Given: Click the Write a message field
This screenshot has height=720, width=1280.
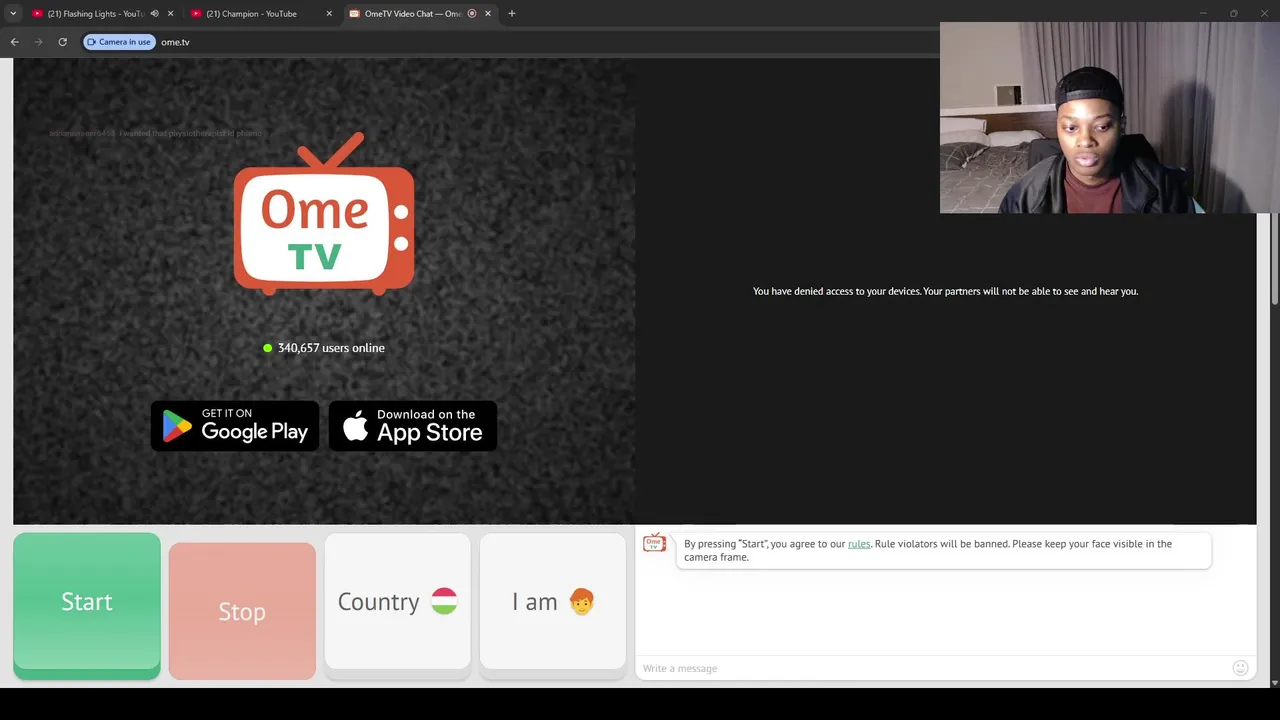Looking at the screenshot, I should (935, 668).
